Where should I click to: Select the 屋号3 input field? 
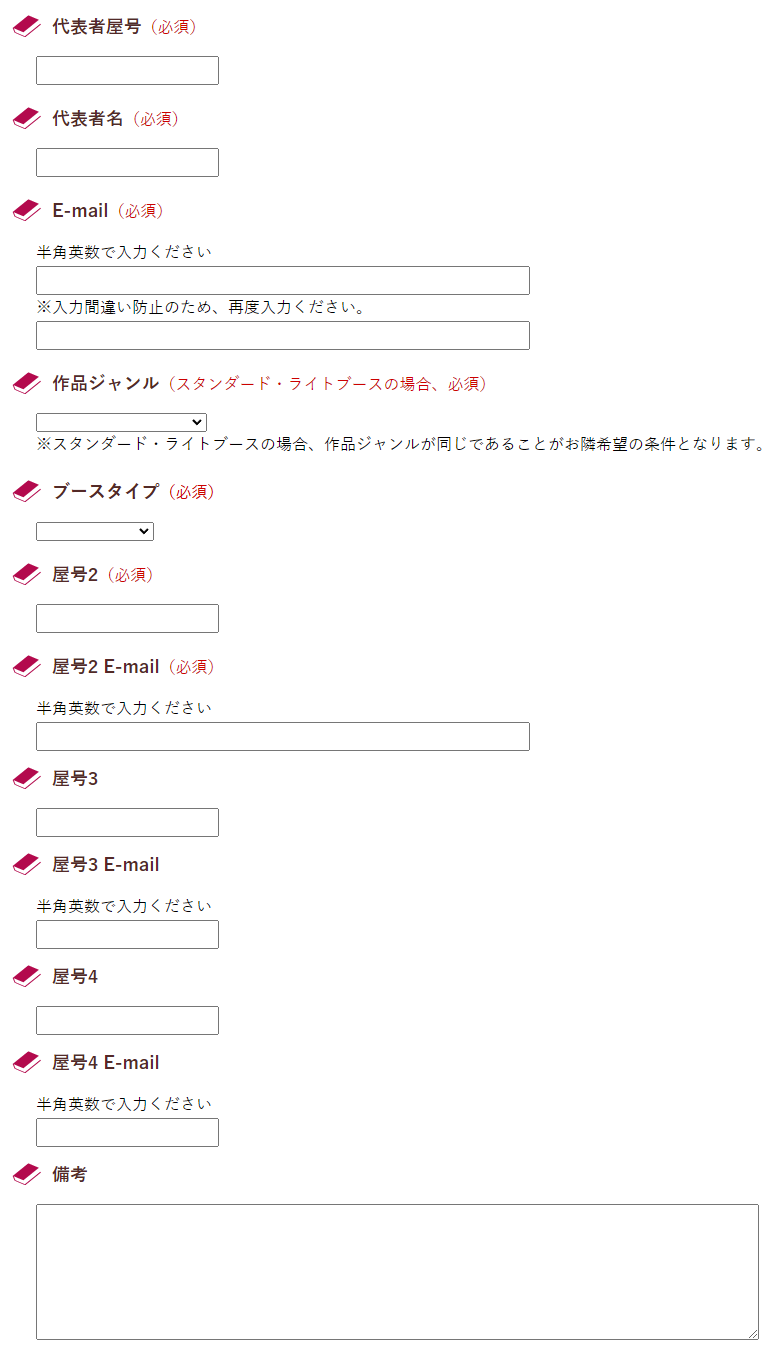pyautogui.click(x=126, y=822)
